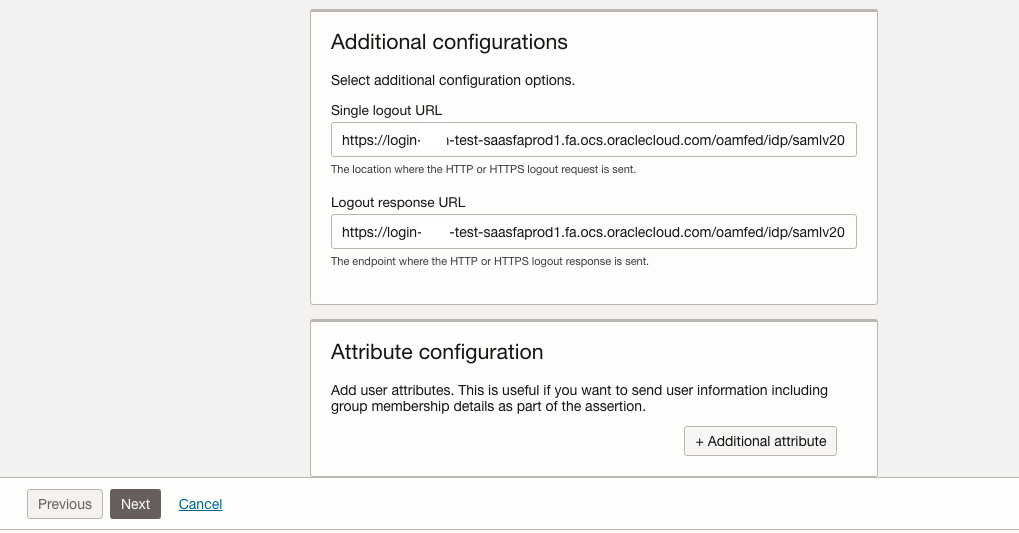
Task: Click 'https' start of Logout response URL
Action: pyautogui.click(x=357, y=232)
